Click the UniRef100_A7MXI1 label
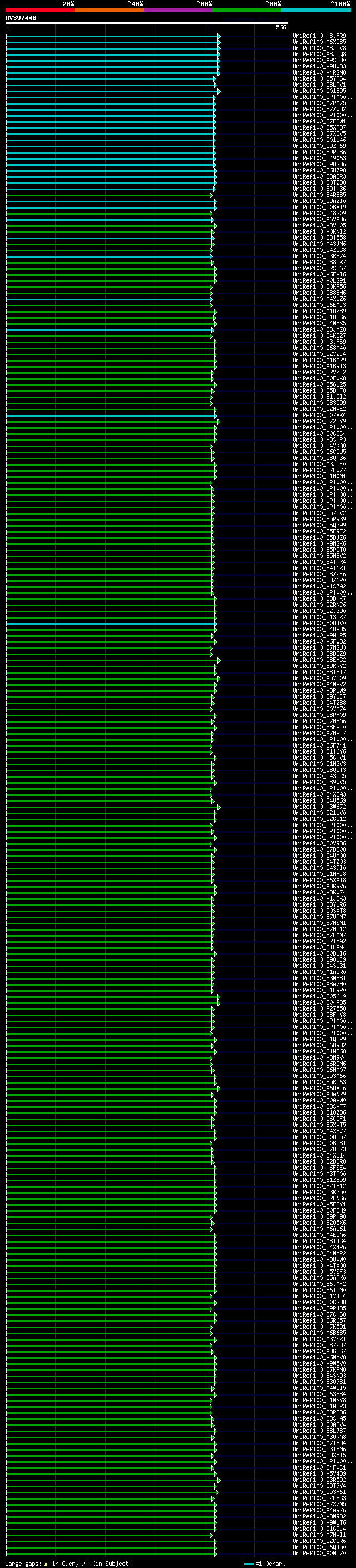 (319, 1535)
